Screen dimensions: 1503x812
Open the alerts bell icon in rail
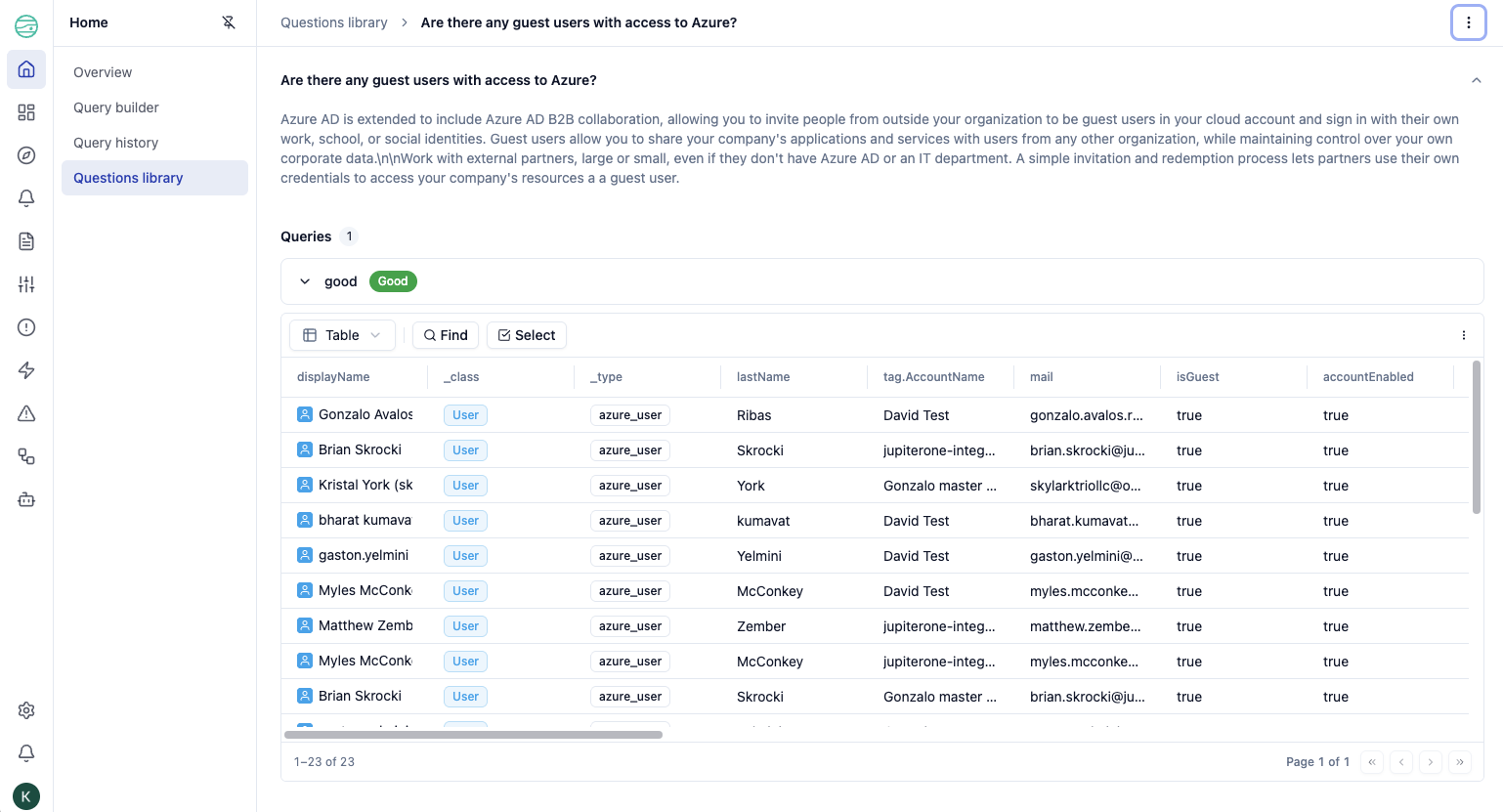(x=26, y=198)
